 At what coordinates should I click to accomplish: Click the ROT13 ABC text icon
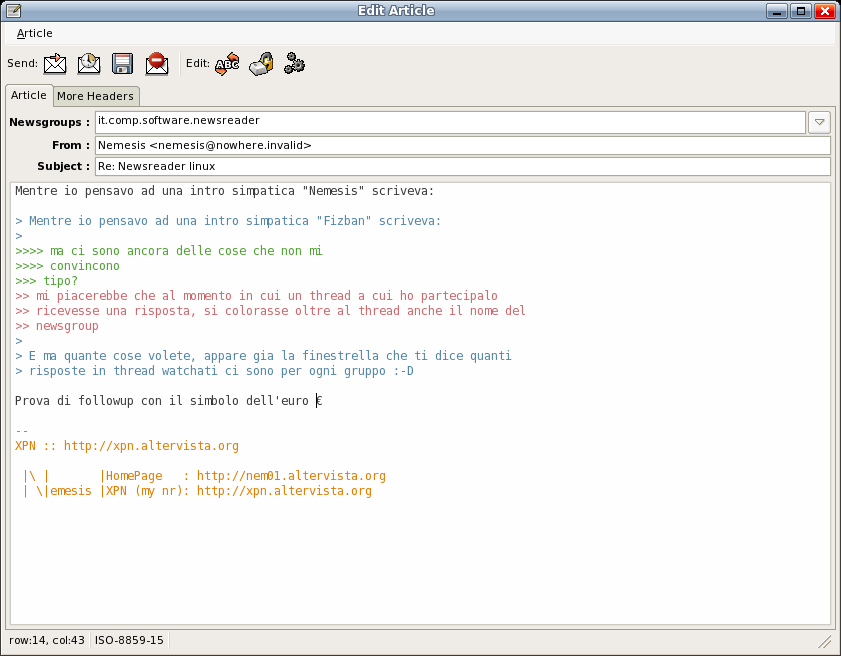point(227,64)
